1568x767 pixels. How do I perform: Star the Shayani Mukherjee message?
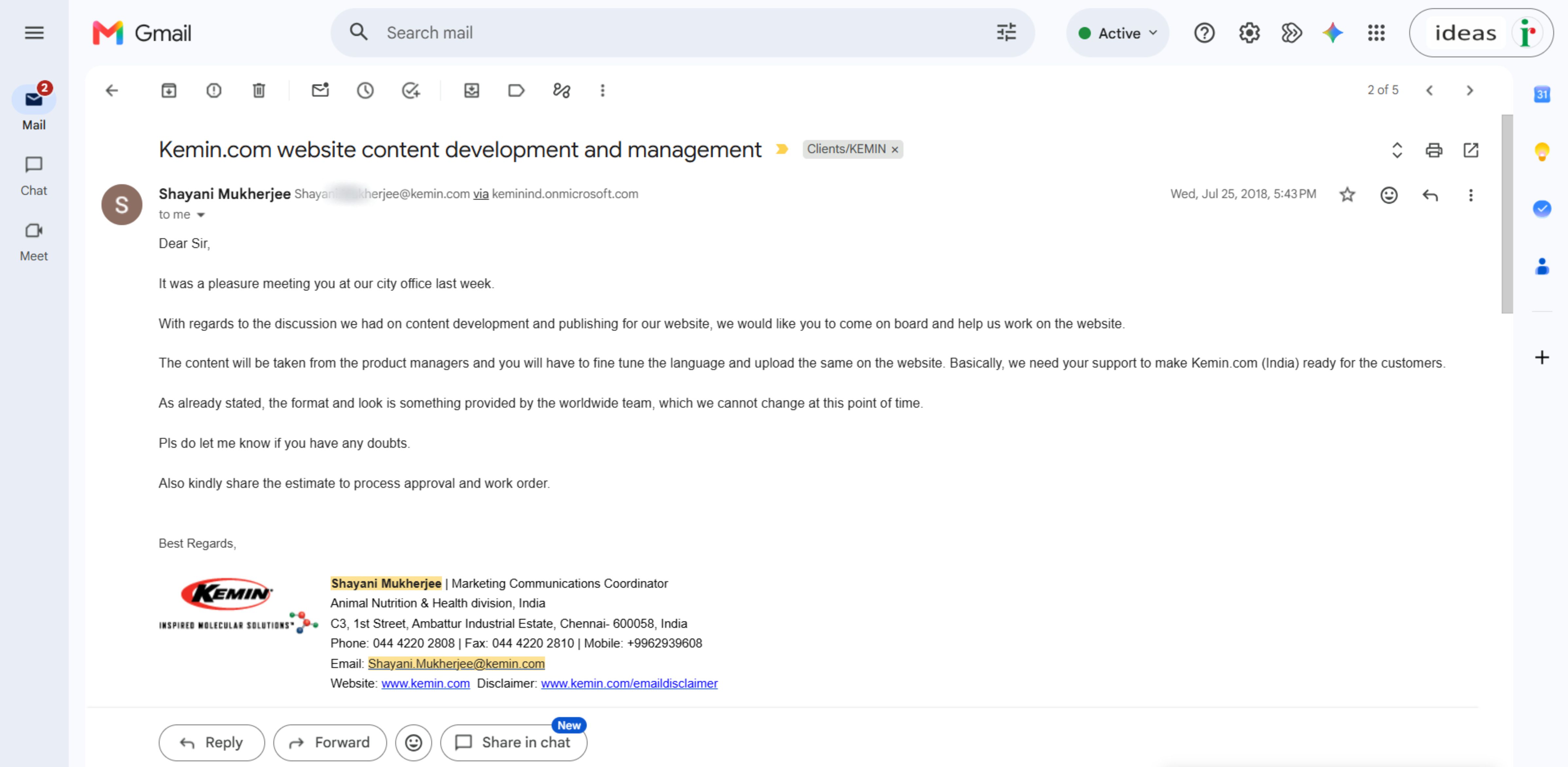1347,195
